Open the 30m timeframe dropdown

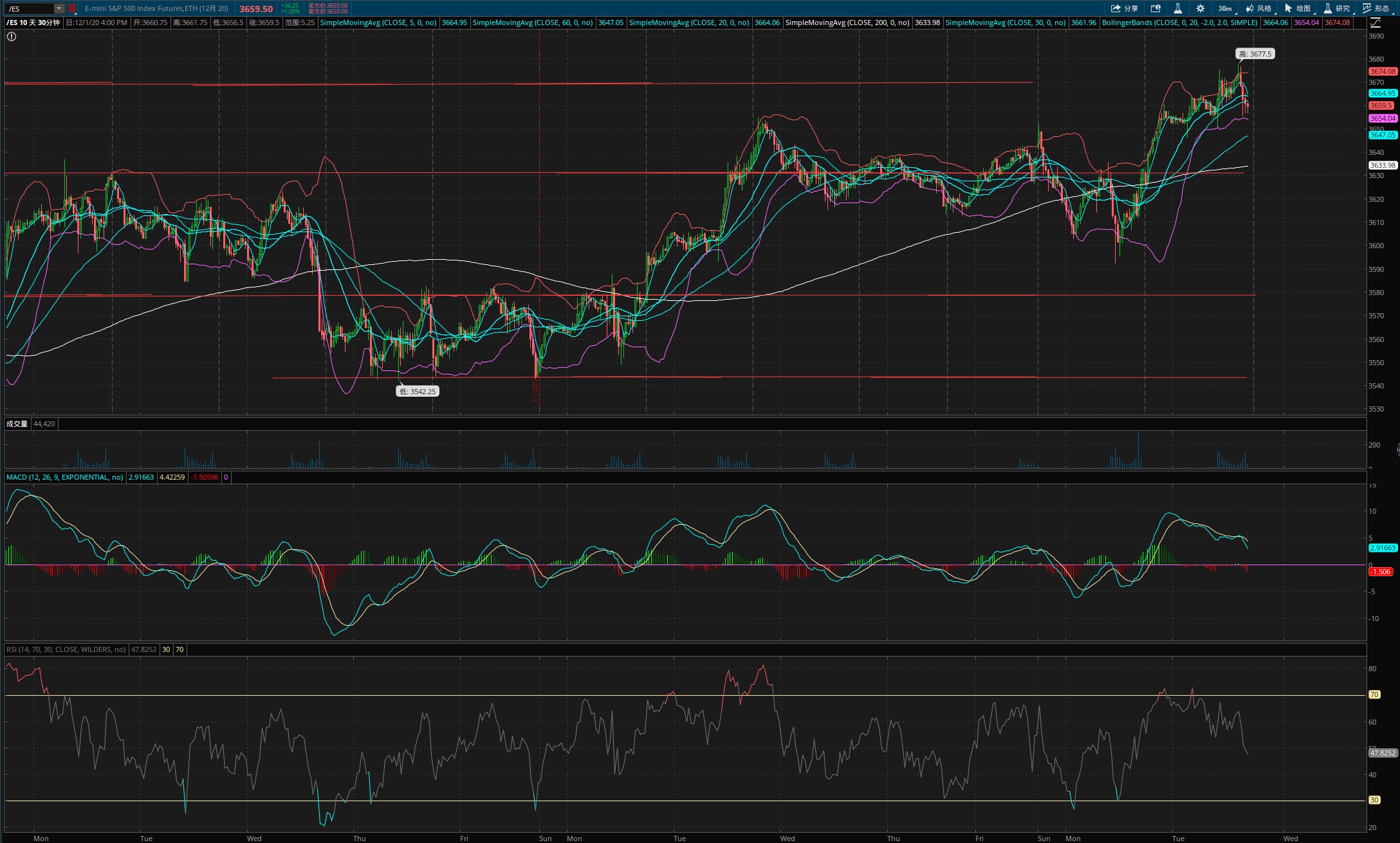pos(1225,8)
